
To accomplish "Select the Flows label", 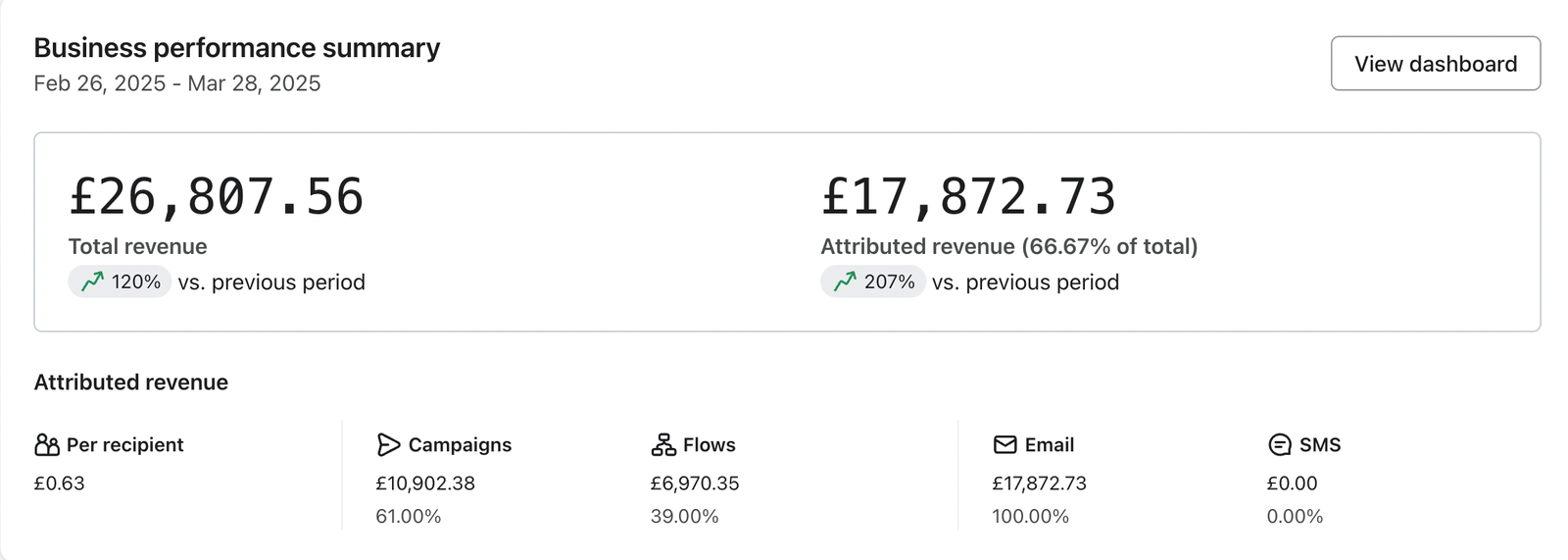I will [709, 445].
